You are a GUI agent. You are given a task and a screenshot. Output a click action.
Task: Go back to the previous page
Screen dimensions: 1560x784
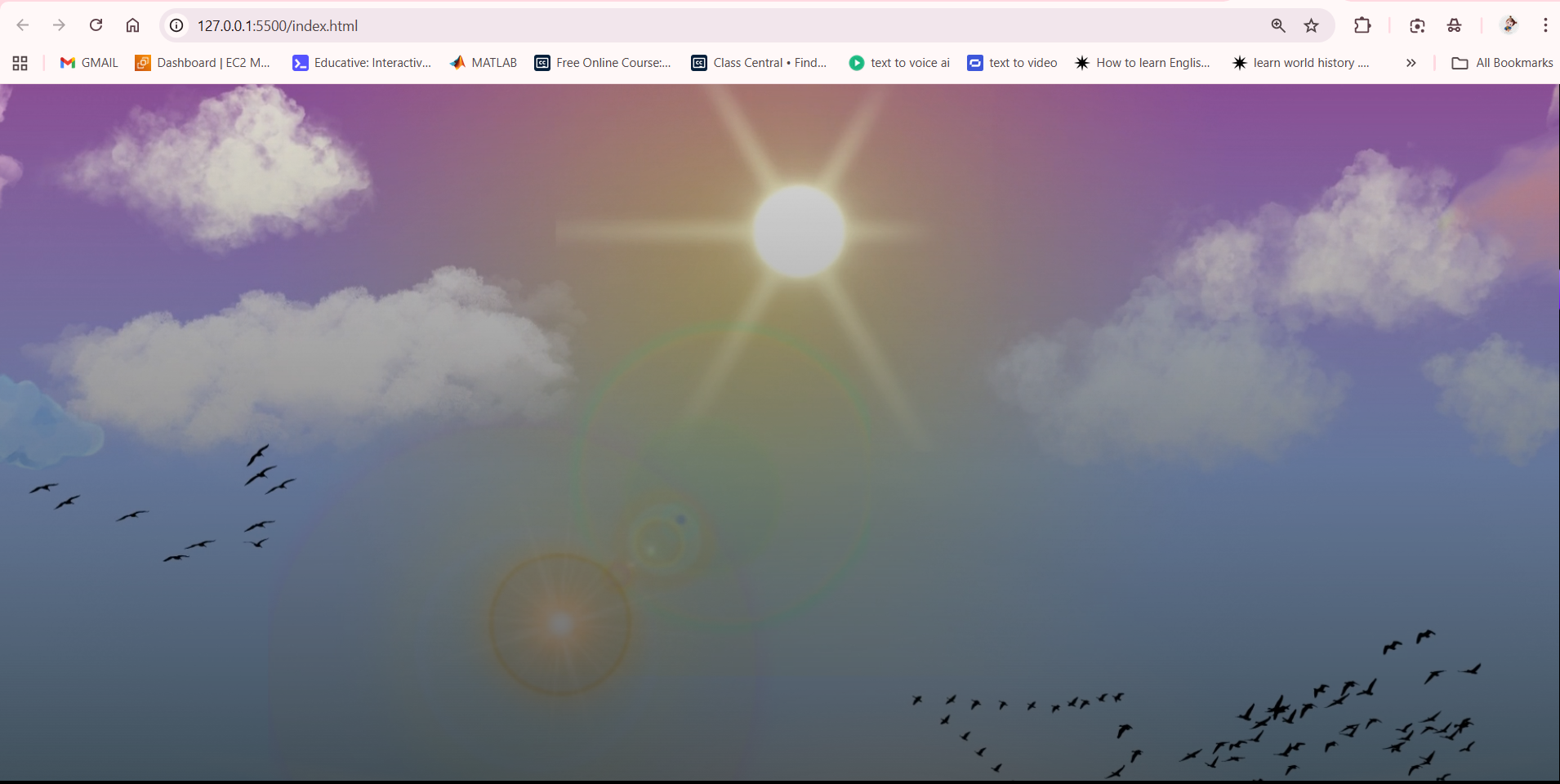point(23,25)
